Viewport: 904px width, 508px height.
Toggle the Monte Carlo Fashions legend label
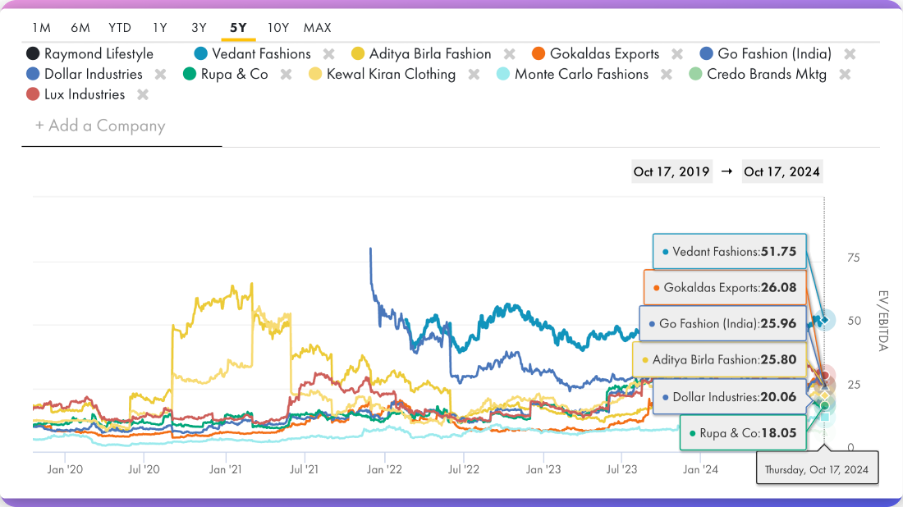pyautogui.click(x=581, y=74)
